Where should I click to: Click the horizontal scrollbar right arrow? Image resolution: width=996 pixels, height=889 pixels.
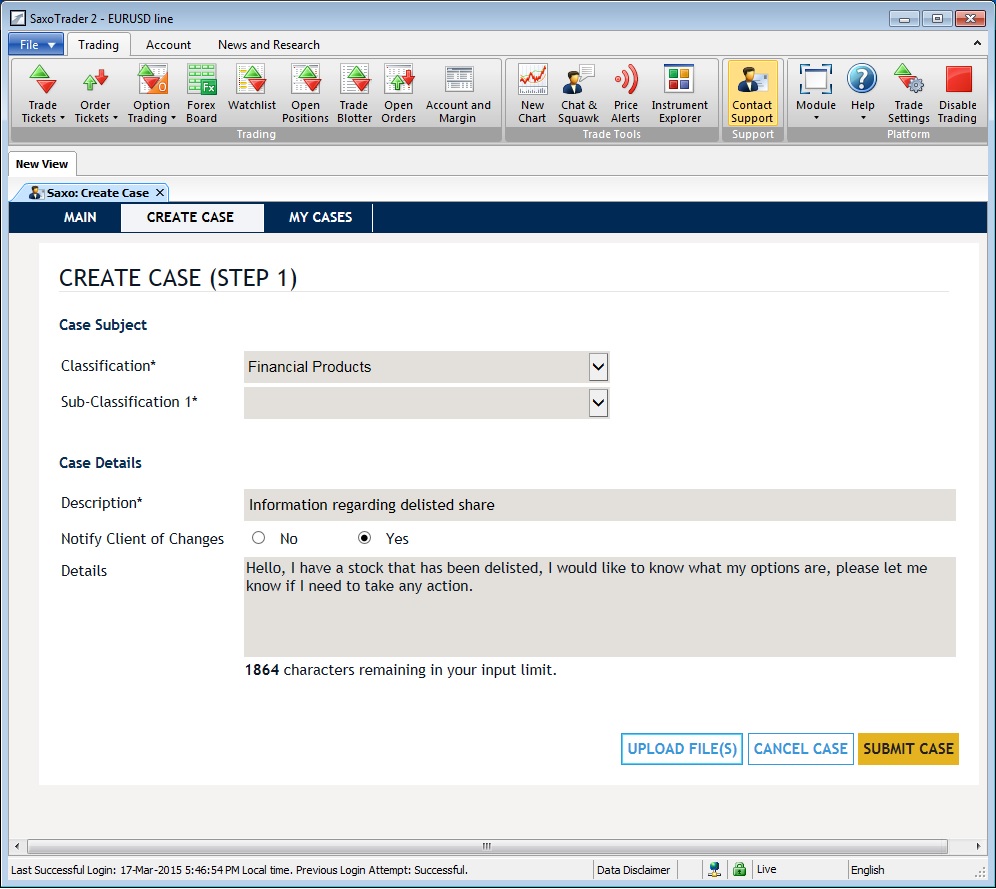[x=978, y=846]
